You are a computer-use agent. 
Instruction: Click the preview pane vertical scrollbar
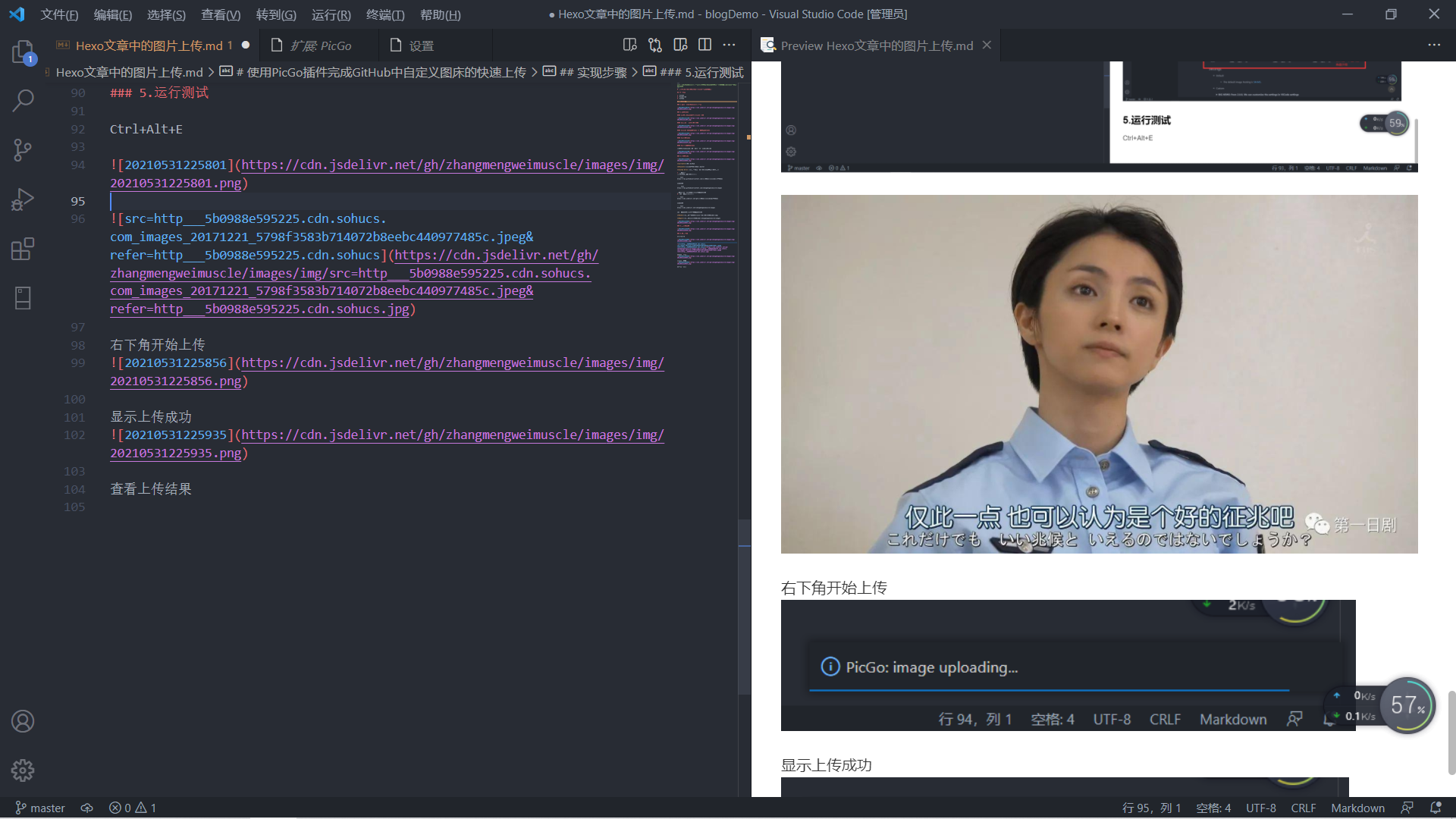point(1451,732)
